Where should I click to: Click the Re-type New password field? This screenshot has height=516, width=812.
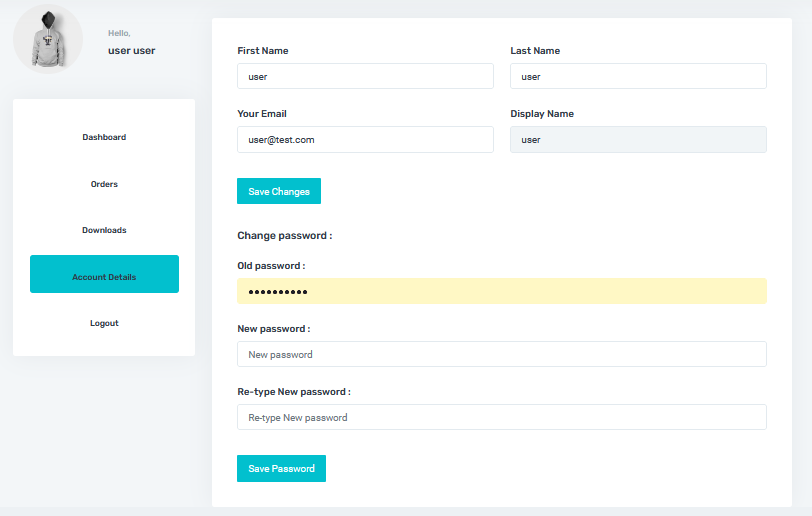pos(501,417)
